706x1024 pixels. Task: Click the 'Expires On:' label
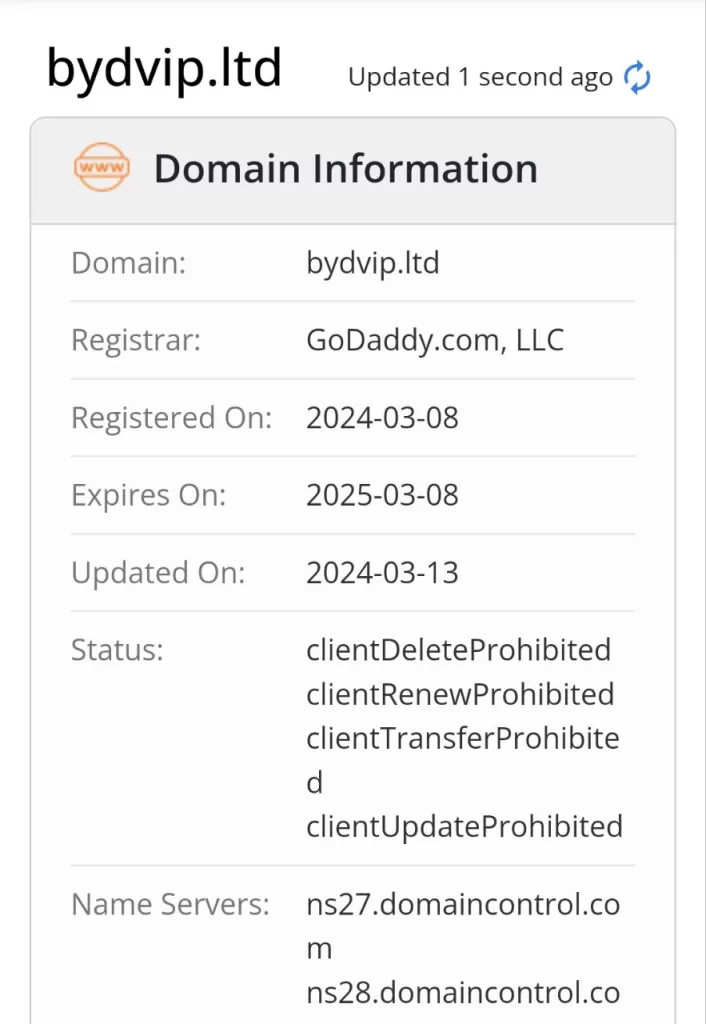click(149, 495)
